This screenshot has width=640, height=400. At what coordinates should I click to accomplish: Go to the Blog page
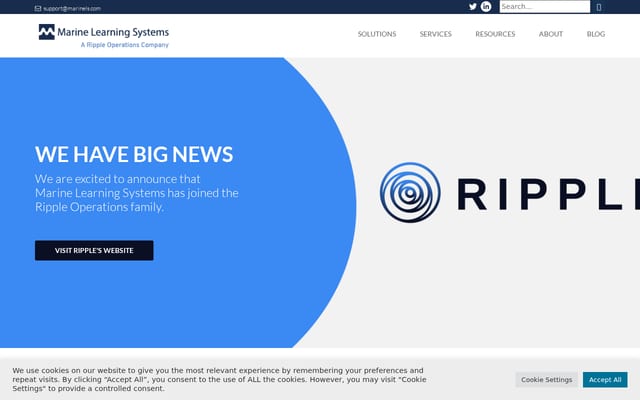point(596,34)
